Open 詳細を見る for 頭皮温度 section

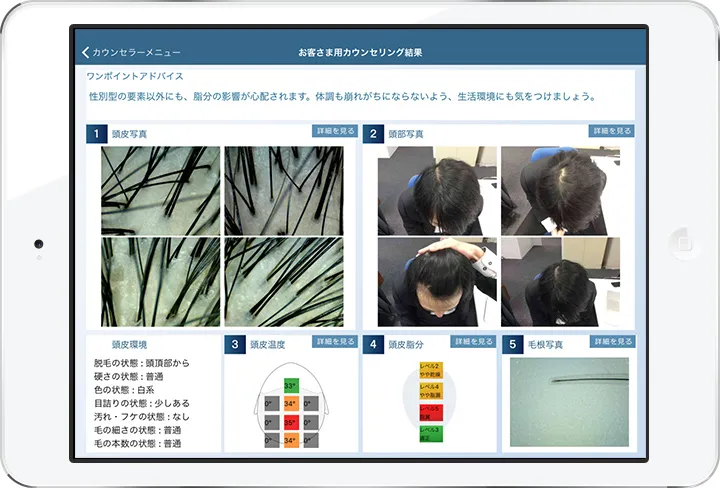point(334,342)
